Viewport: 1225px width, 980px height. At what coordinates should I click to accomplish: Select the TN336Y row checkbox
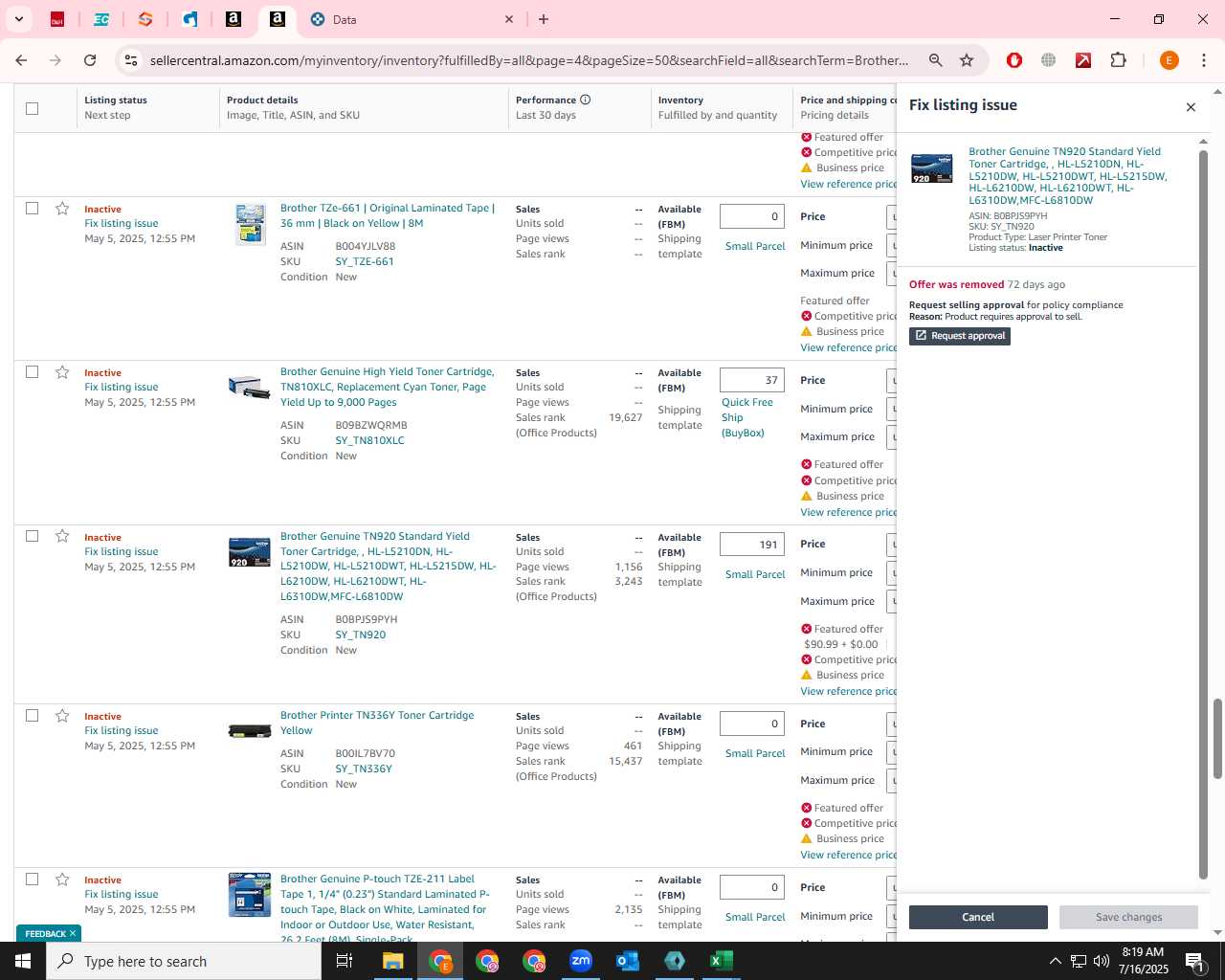(x=32, y=715)
